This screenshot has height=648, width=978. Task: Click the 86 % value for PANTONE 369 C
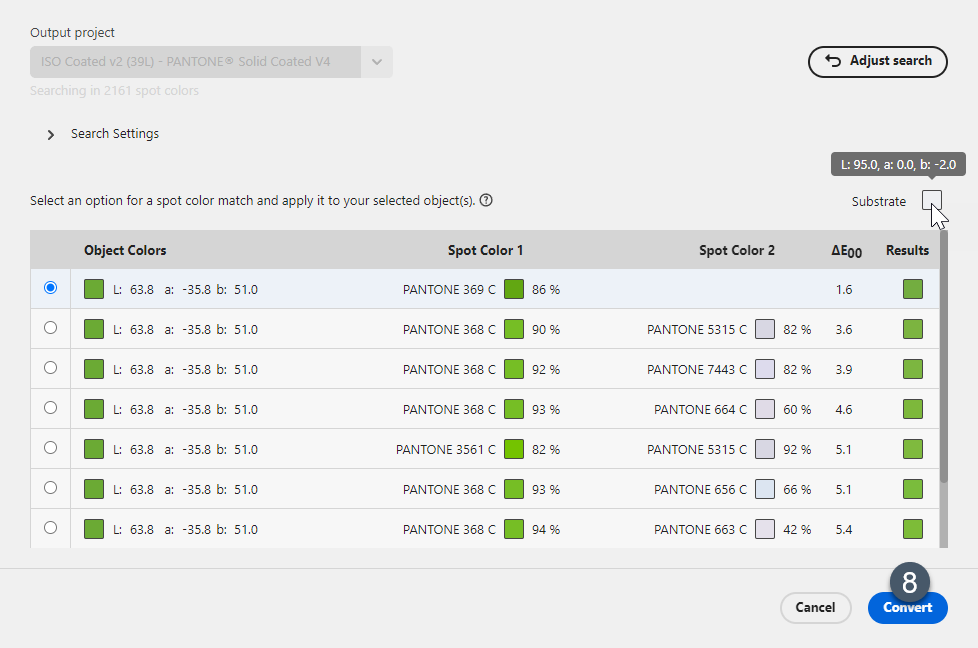click(x=546, y=289)
